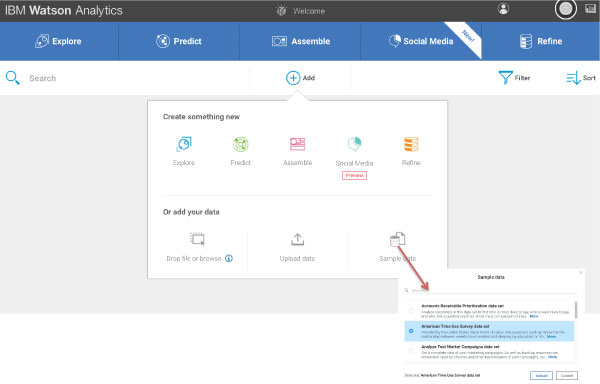
Task: Select Analyze Test Market Campaigns radio button
Action: point(411,351)
